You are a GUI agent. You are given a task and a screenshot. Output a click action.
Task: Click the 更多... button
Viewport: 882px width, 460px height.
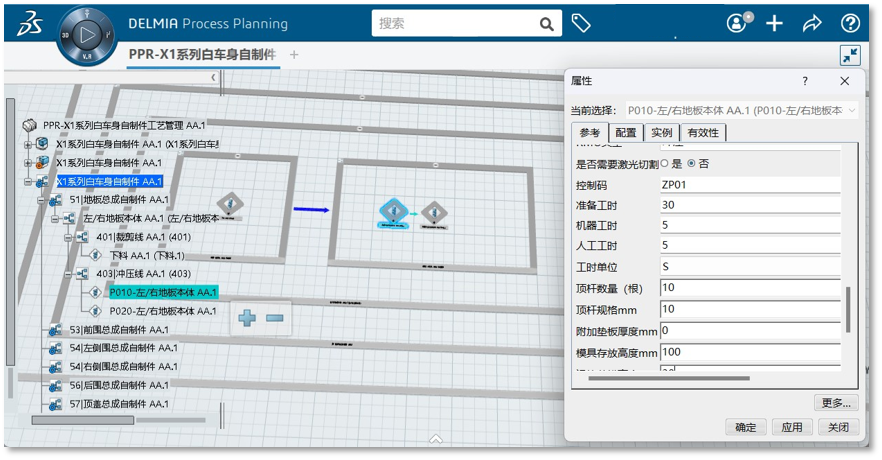click(x=835, y=403)
